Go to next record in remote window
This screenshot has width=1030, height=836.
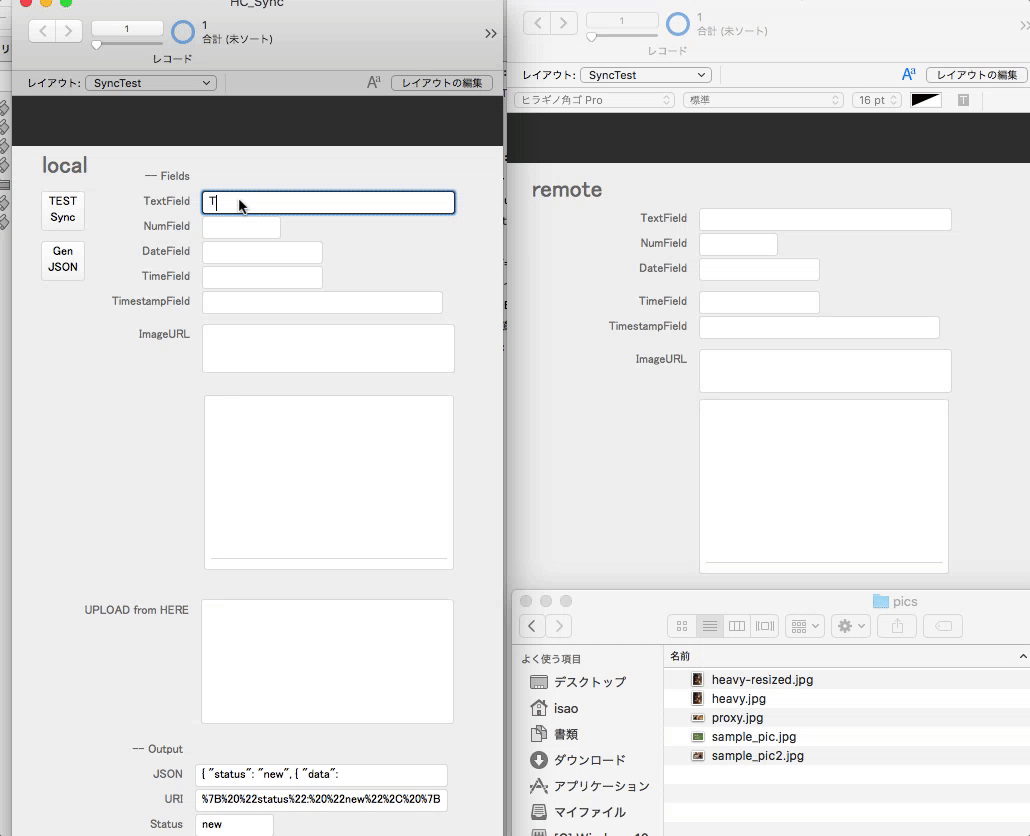[x=563, y=22]
